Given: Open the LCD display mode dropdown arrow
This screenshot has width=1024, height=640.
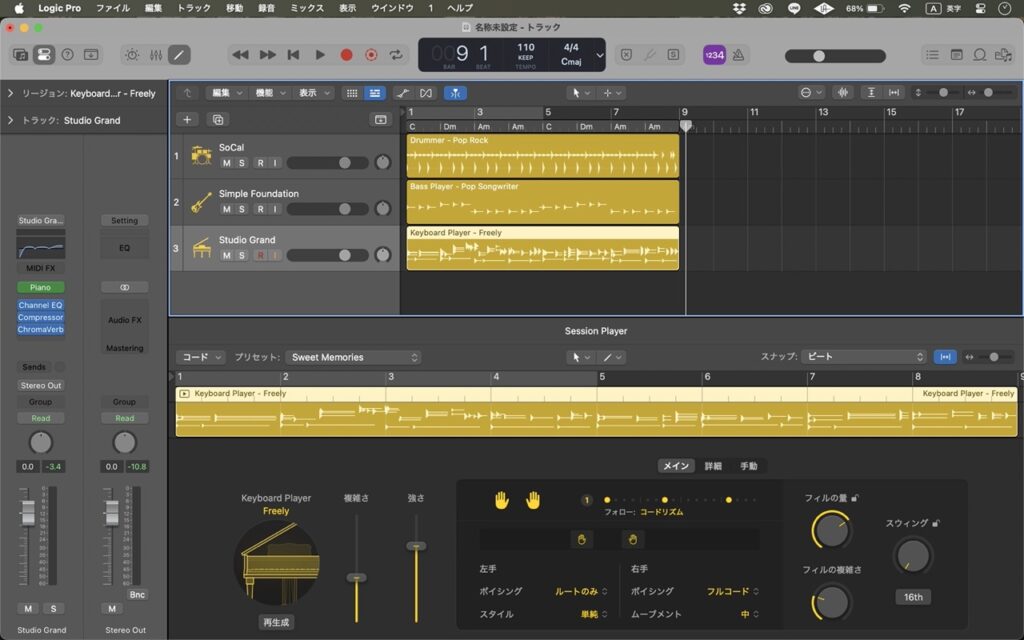Looking at the screenshot, I should (x=600, y=56).
